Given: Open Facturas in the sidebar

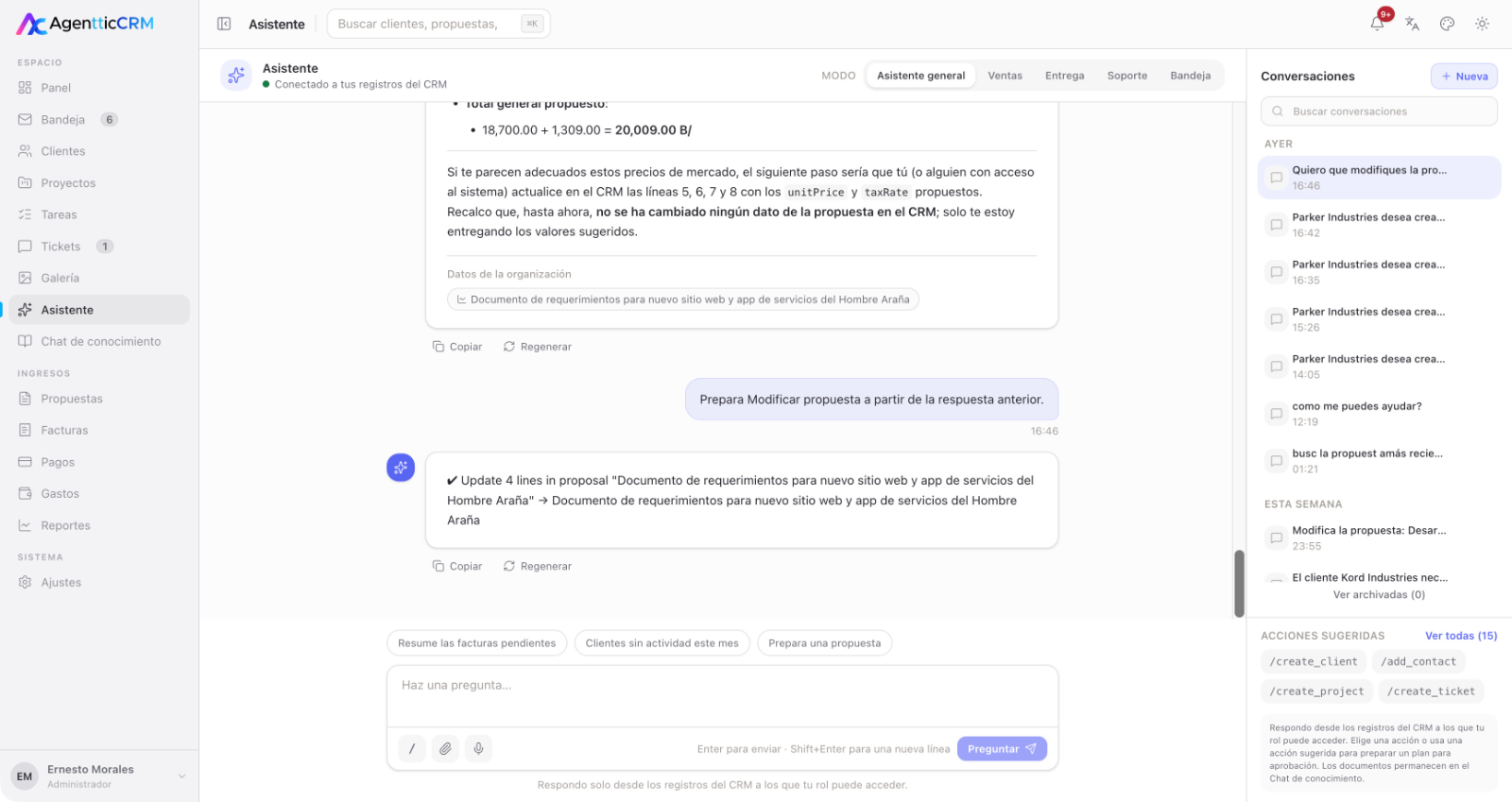Looking at the screenshot, I should [99, 430].
